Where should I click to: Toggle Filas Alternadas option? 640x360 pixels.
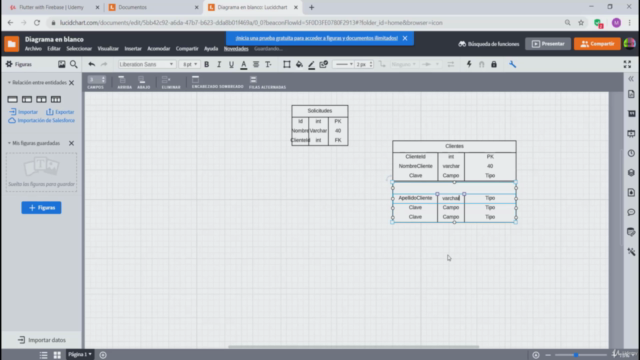tap(267, 82)
